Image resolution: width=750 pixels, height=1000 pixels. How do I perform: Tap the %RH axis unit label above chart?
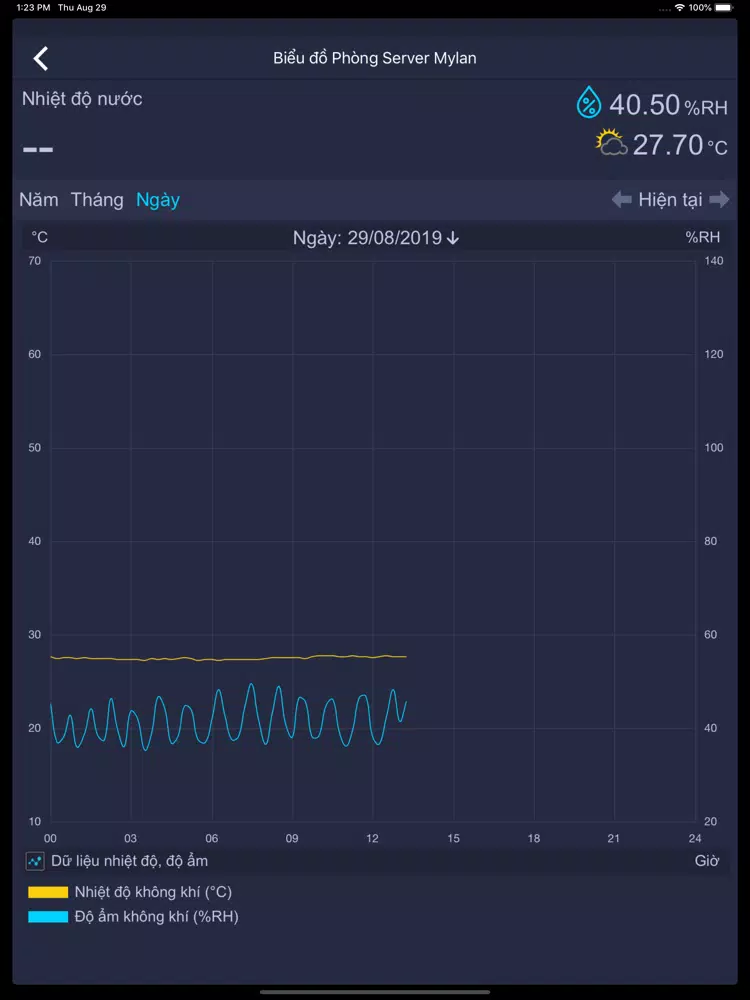pyautogui.click(x=703, y=237)
